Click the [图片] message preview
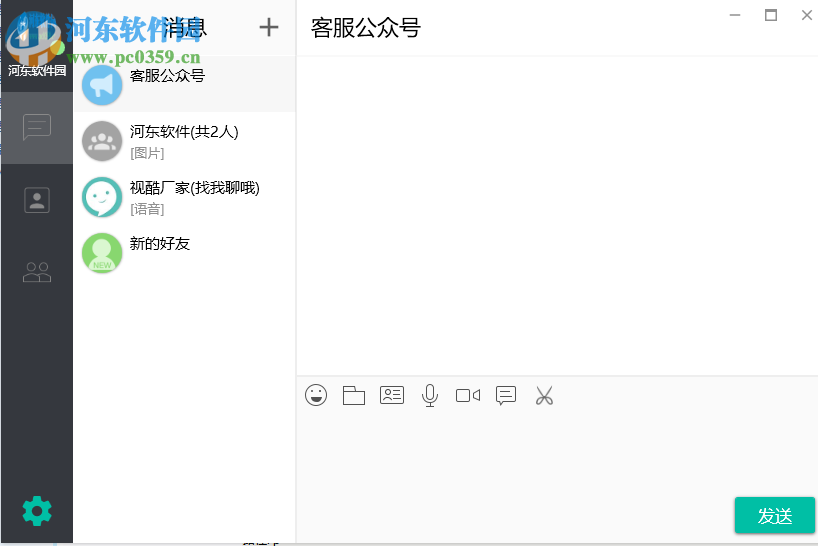This screenshot has width=818, height=546. (x=147, y=153)
